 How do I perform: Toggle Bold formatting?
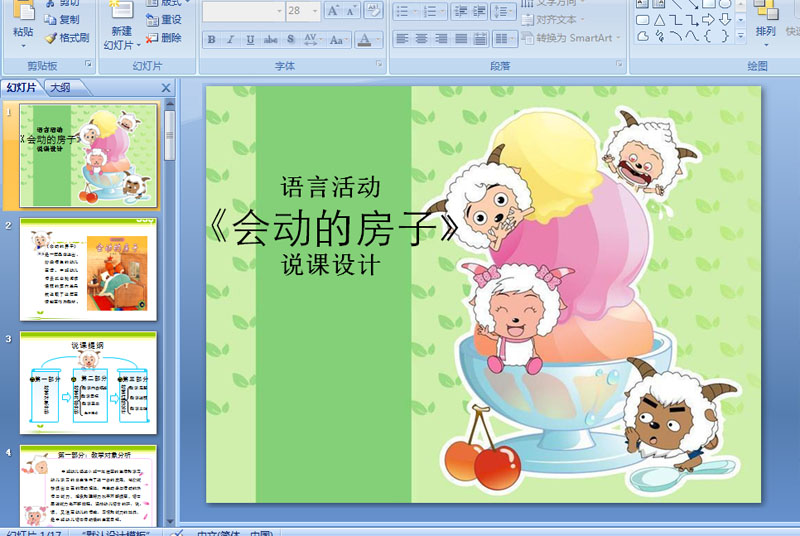tap(211, 39)
